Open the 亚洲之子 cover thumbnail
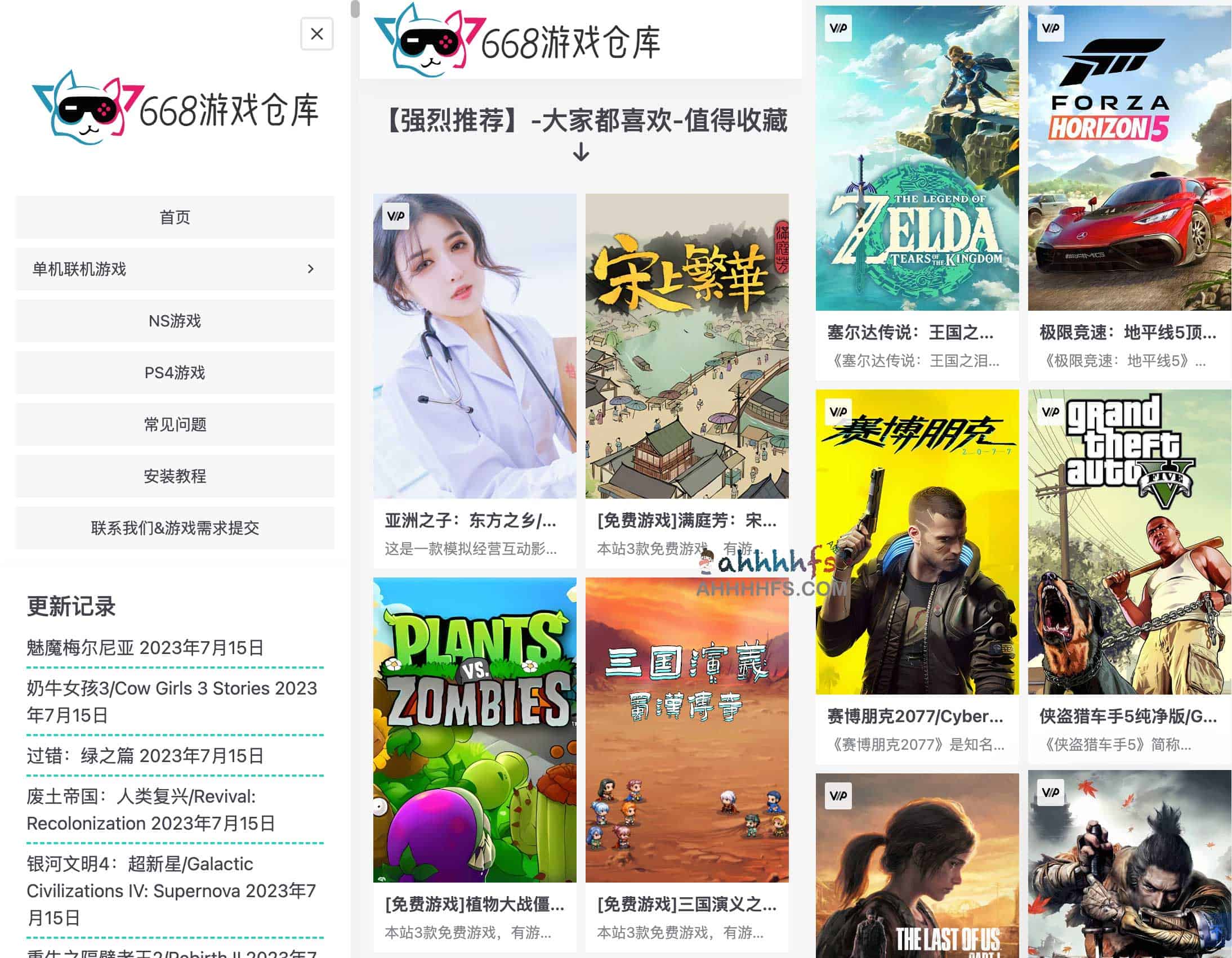Image resolution: width=1232 pixels, height=958 pixels. (x=475, y=346)
